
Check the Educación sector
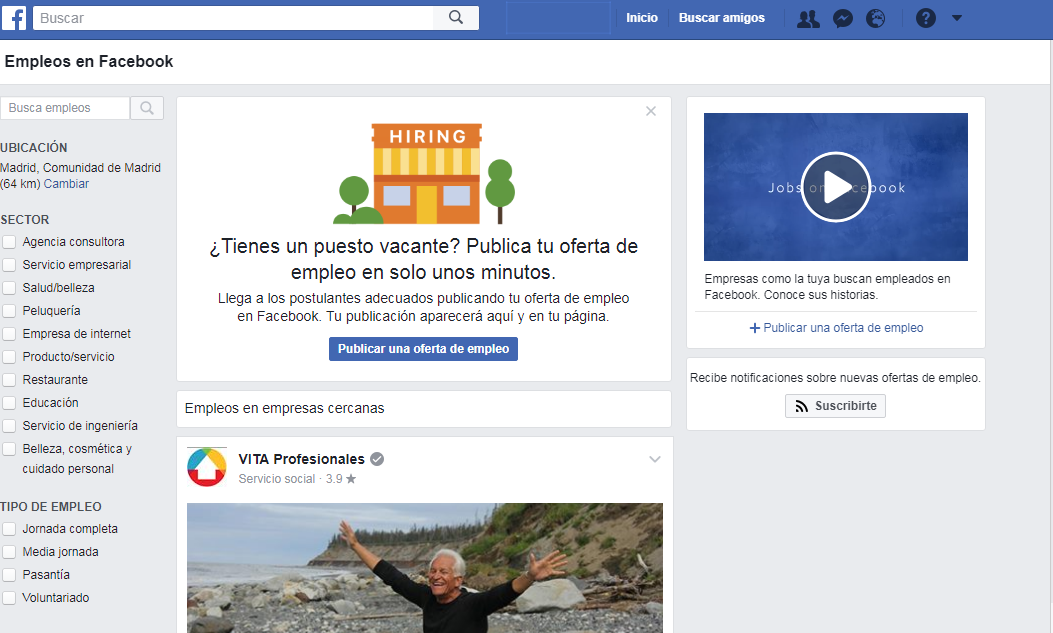click(x=9, y=403)
